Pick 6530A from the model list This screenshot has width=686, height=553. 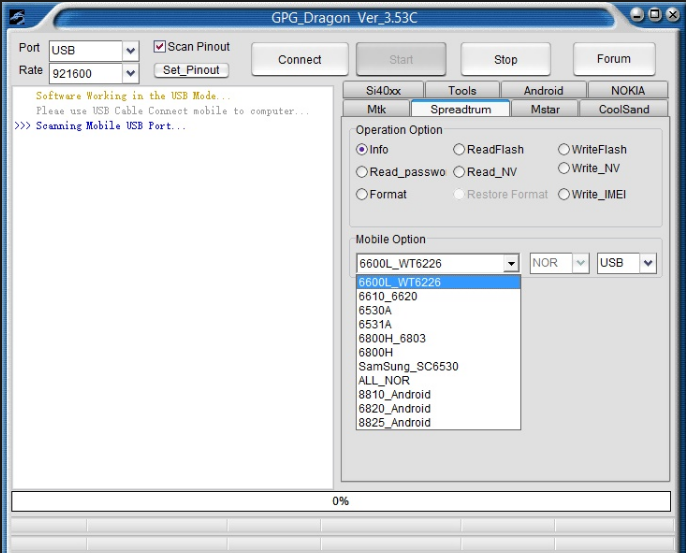point(438,310)
